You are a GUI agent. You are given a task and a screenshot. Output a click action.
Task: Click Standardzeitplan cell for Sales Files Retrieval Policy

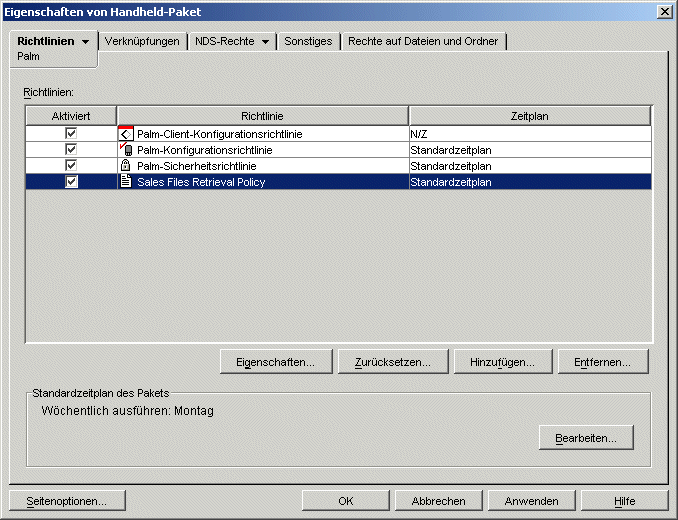coord(530,182)
